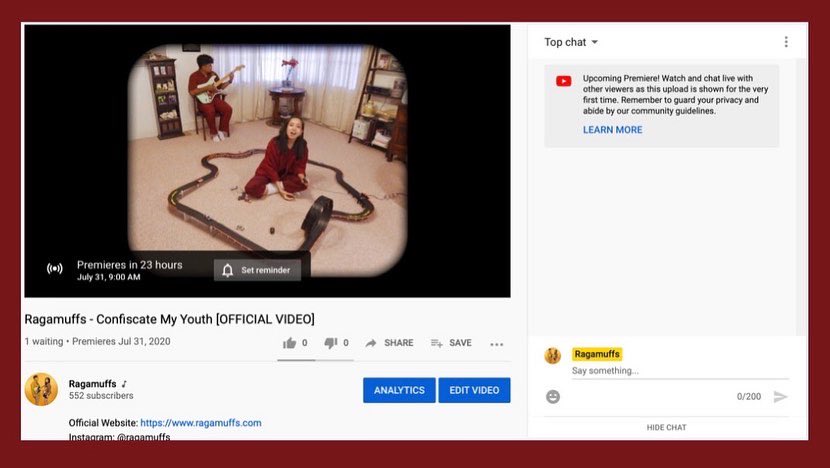
Task: Click the like count next to thumbs up
Action: 304,343
